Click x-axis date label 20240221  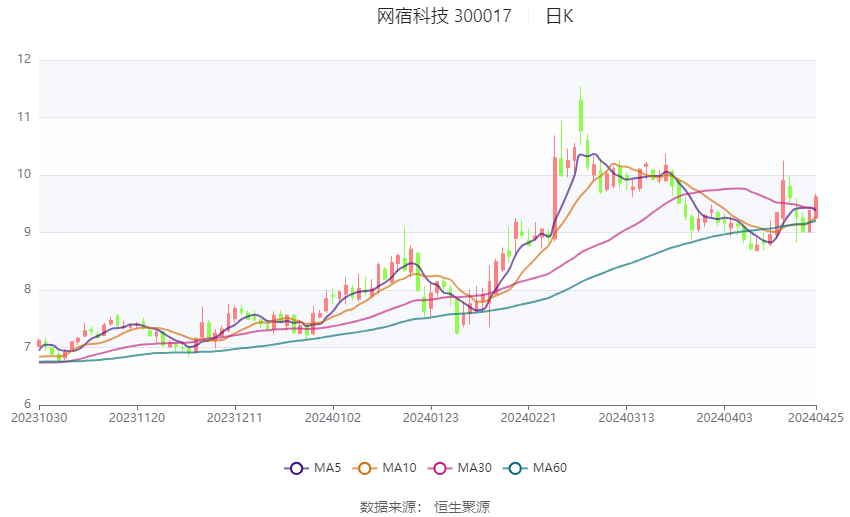[x=529, y=418]
